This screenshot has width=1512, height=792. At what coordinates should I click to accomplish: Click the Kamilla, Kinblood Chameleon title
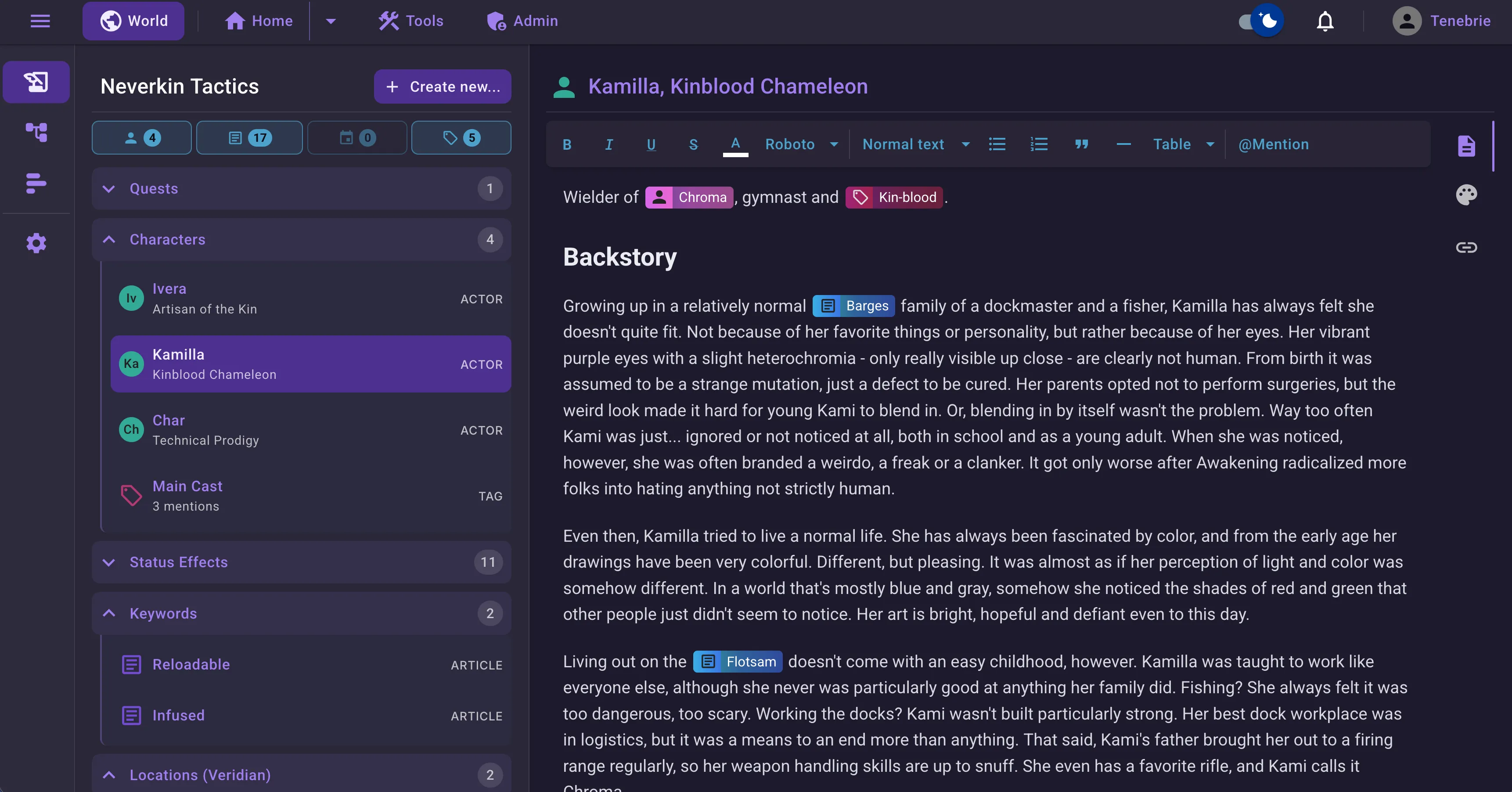click(728, 86)
